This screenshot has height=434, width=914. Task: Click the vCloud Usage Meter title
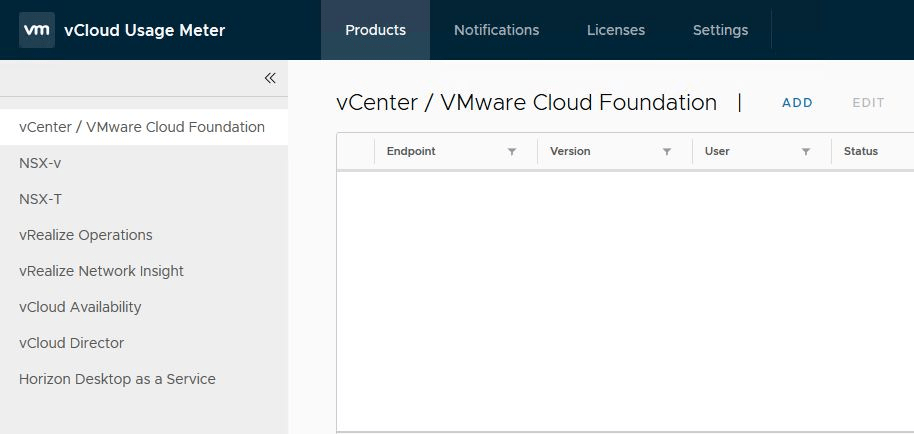(x=145, y=30)
